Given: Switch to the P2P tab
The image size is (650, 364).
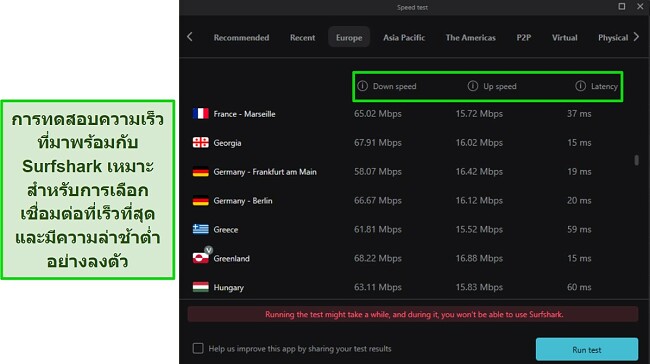Looking at the screenshot, I should [524, 37].
